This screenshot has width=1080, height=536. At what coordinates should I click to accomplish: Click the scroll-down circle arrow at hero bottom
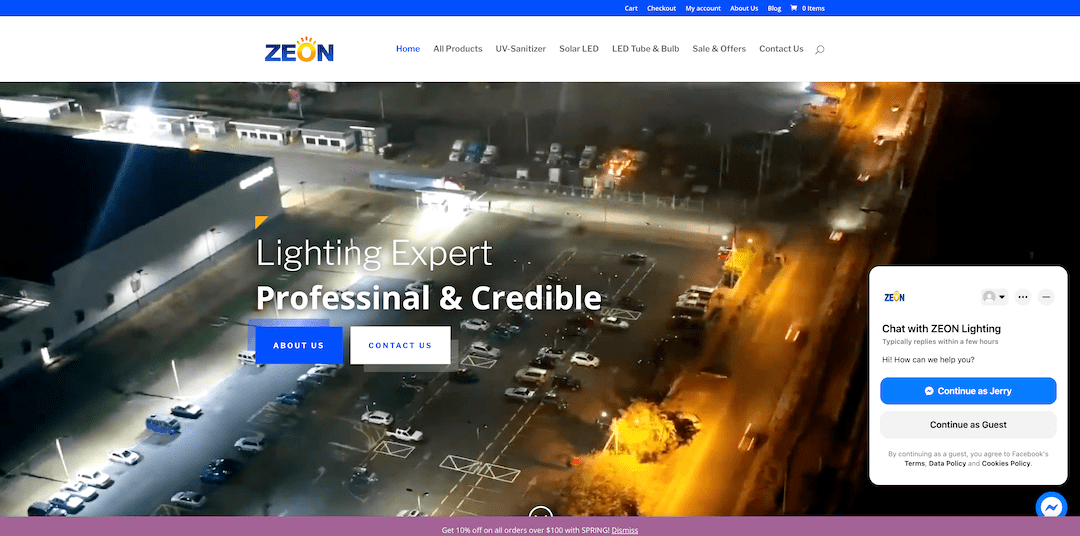541,513
